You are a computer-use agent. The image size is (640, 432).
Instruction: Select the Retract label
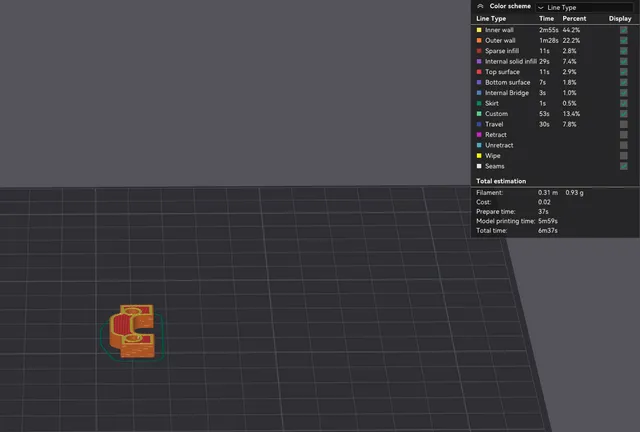pos(496,135)
